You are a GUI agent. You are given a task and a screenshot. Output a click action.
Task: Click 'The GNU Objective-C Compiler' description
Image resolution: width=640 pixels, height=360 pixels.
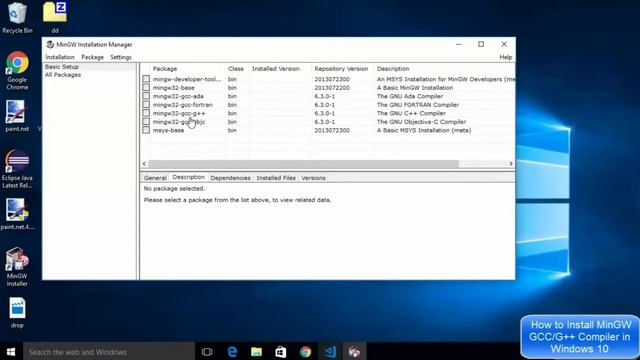pos(421,122)
